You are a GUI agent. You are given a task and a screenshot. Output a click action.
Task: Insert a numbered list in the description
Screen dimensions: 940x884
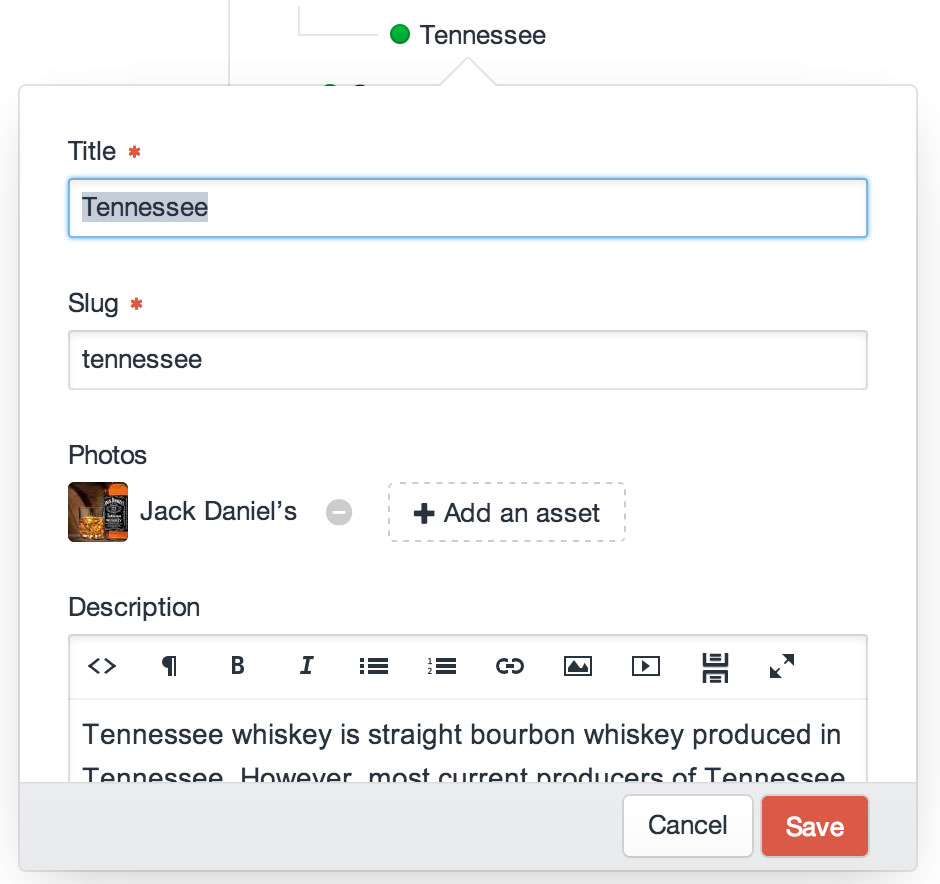coord(442,666)
